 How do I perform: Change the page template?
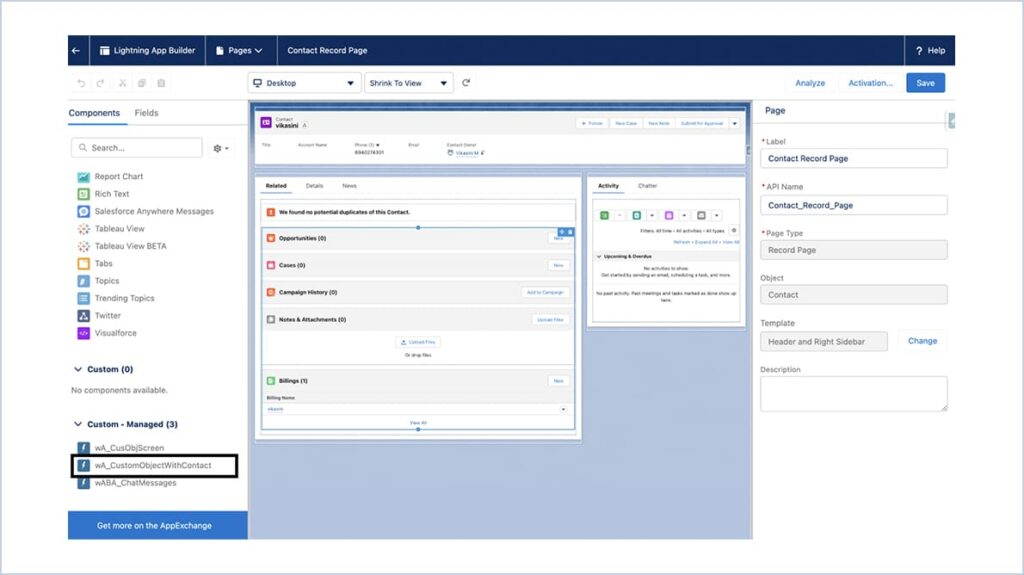pyautogui.click(x=922, y=341)
